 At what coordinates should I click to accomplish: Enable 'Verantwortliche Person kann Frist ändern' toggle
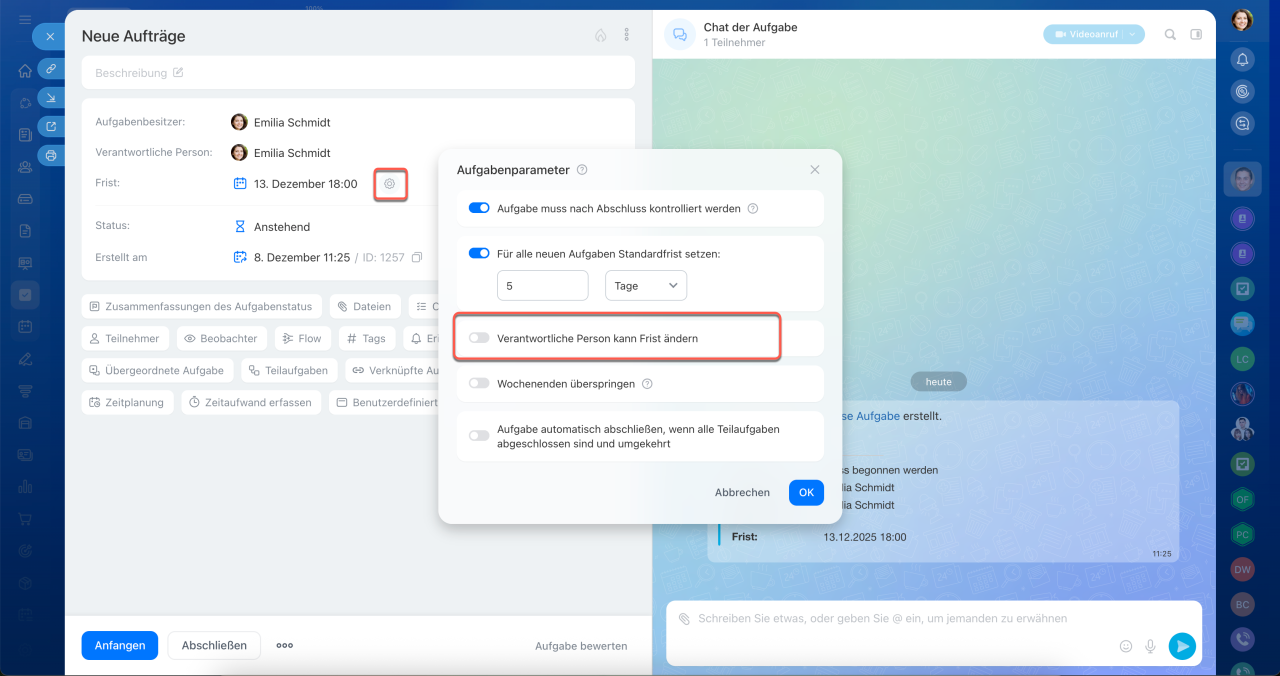coord(479,338)
